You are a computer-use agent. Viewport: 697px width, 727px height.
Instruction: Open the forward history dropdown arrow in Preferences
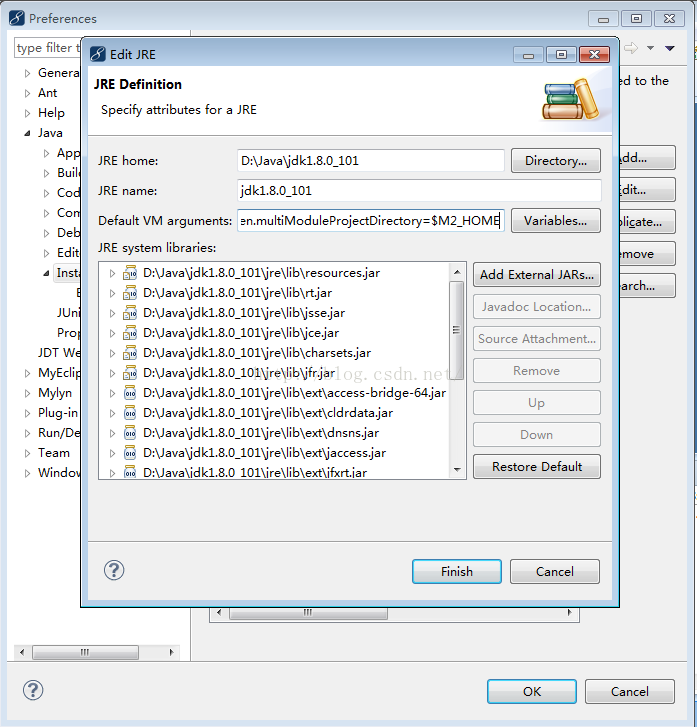(651, 48)
